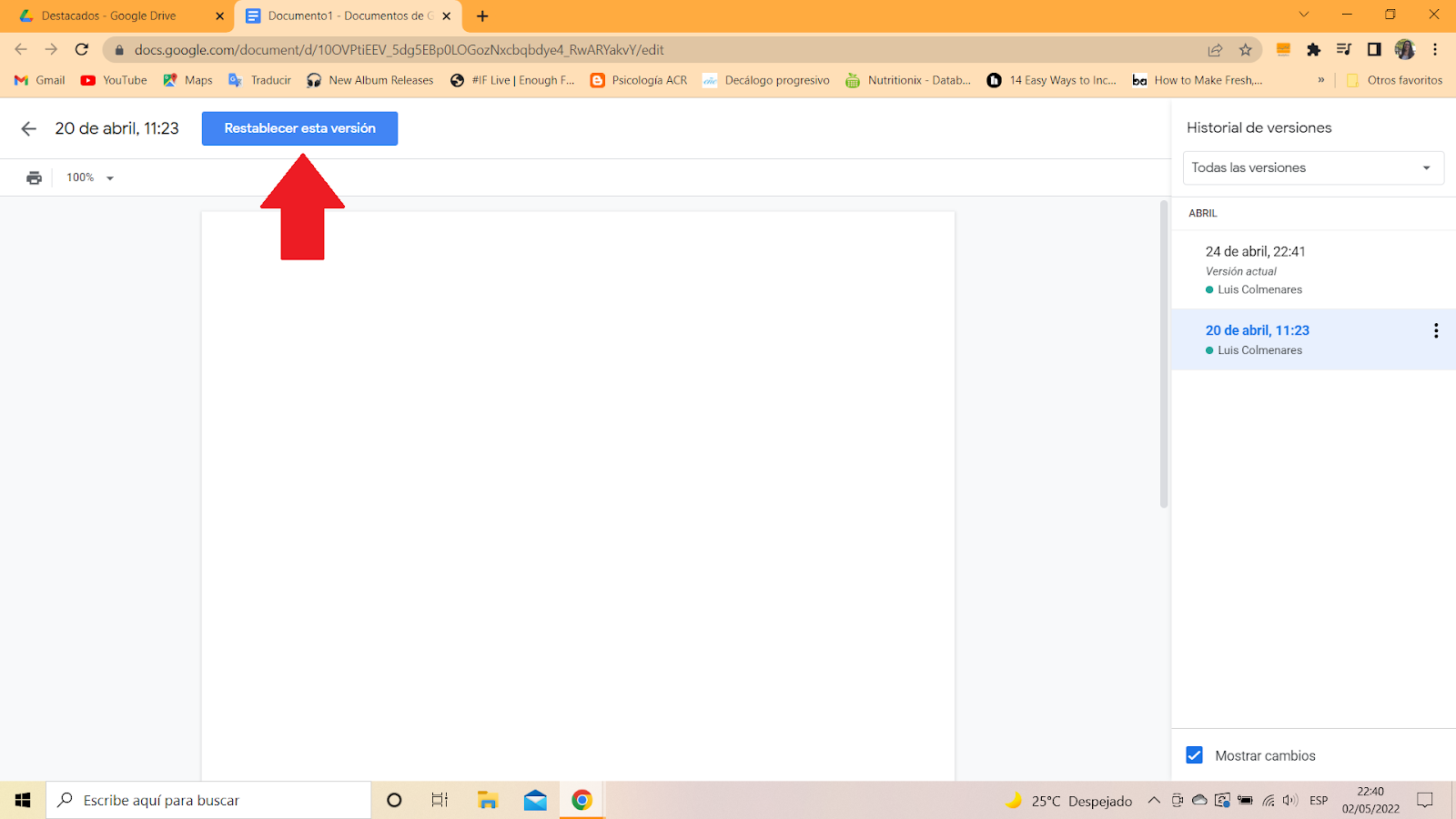The width and height of the screenshot is (1456, 819).
Task: Open more options for 20 de abril version
Action: [1436, 330]
